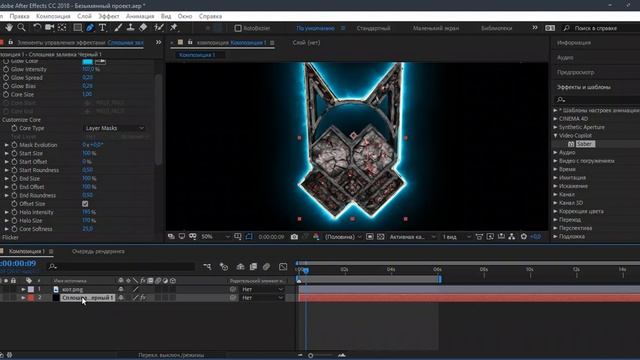Uncheck the Offset Size checkbox

click(x=85, y=204)
